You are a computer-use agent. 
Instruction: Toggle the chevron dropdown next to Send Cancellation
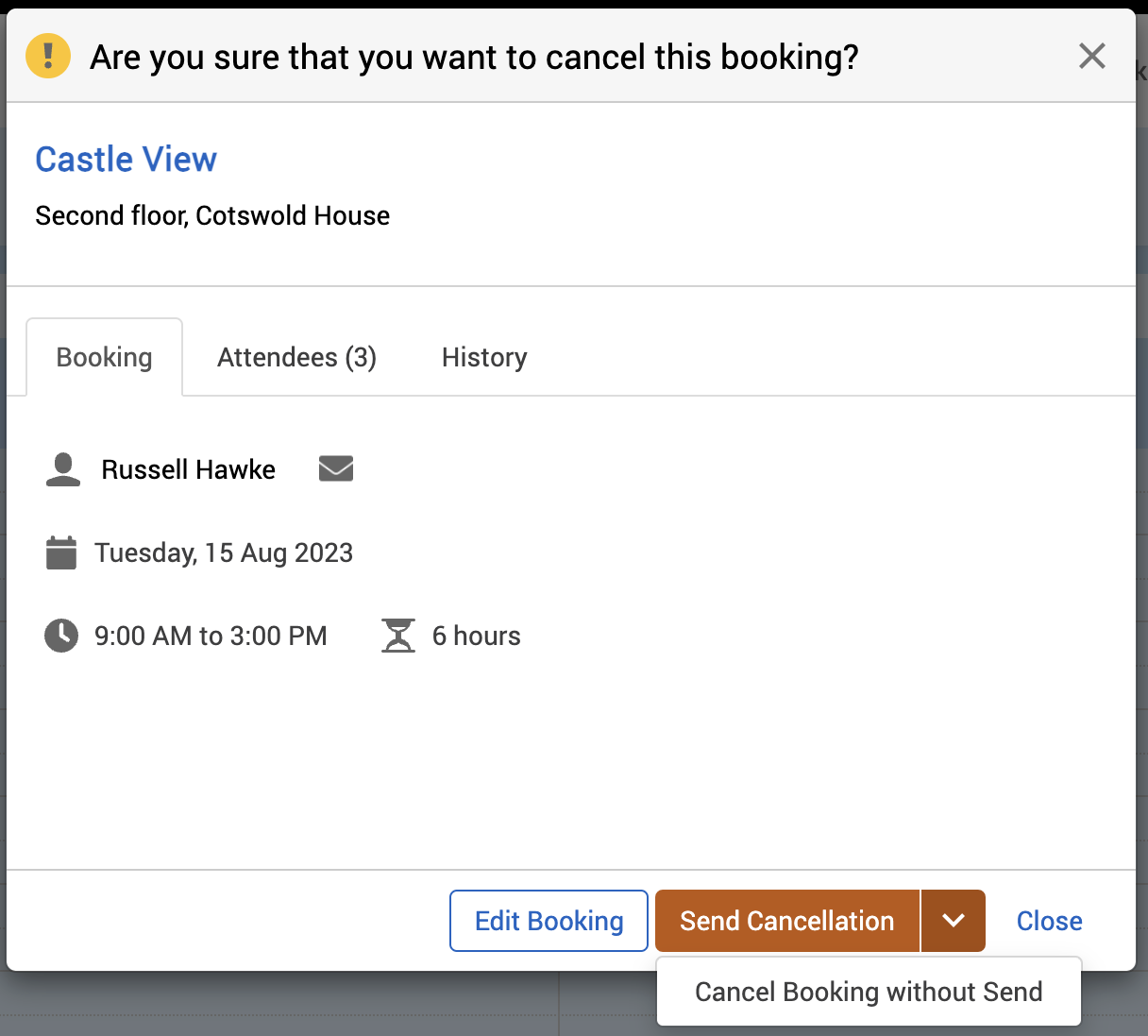click(953, 921)
